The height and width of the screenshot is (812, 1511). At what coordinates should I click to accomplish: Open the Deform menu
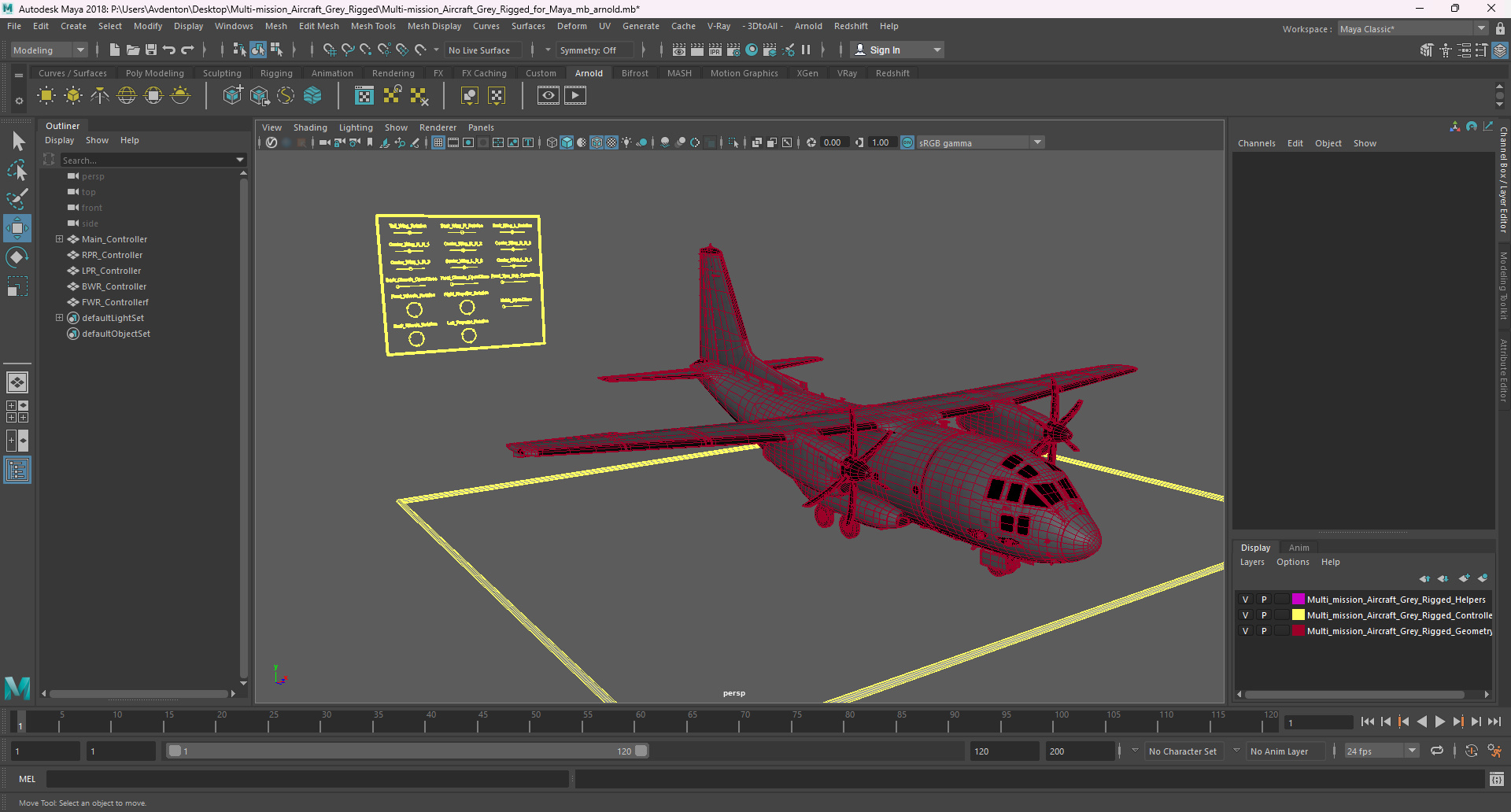point(572,26)
